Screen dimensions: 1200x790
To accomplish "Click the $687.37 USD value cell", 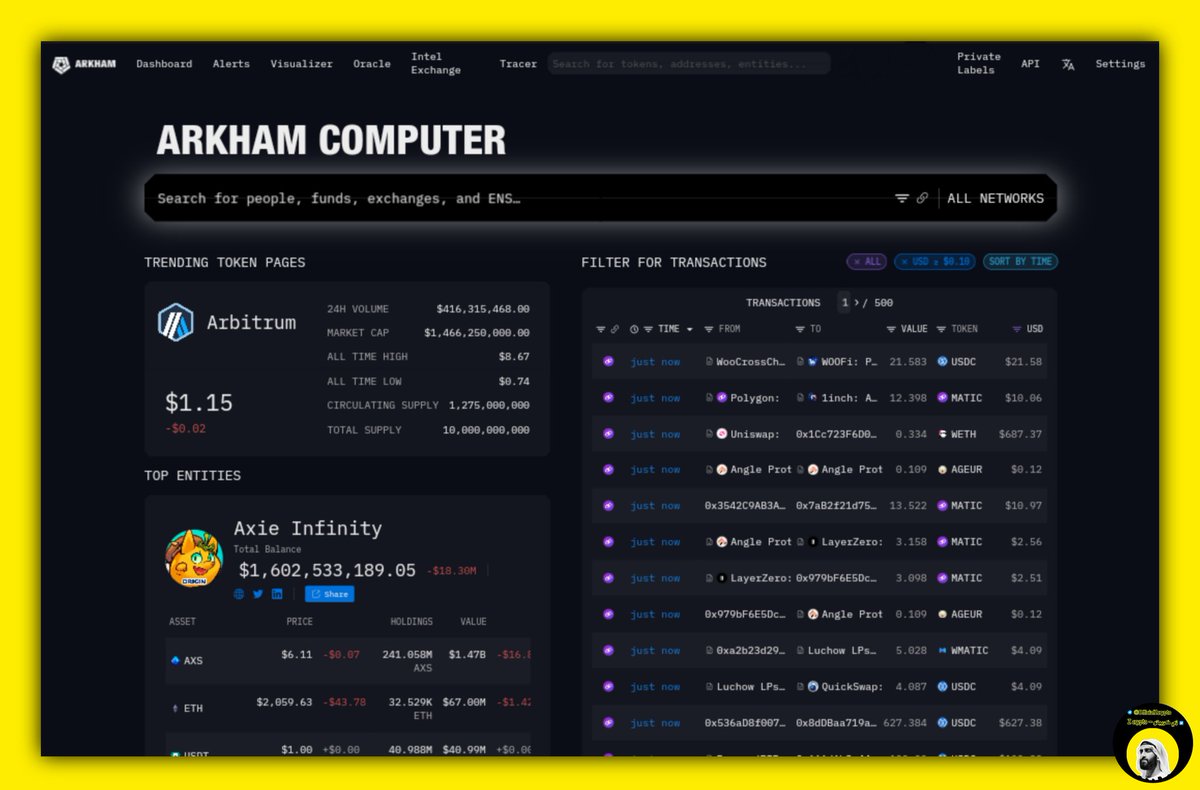I will (1019, 434).
